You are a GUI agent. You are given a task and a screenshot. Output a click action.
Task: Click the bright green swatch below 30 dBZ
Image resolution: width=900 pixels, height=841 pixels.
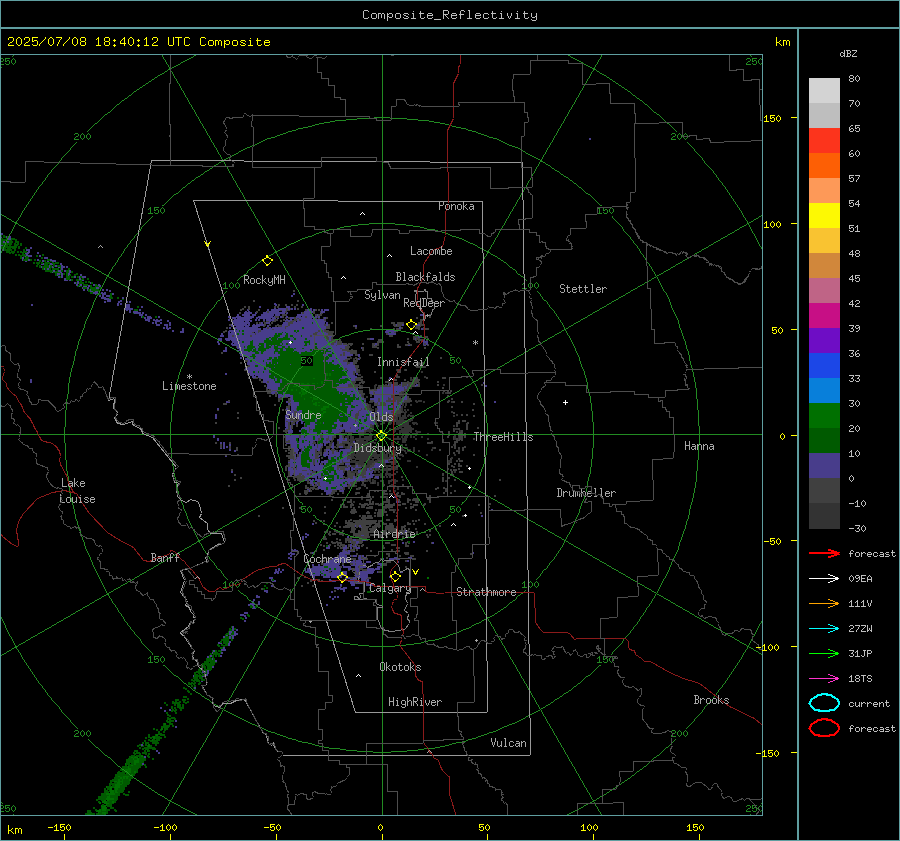[824, 416]
